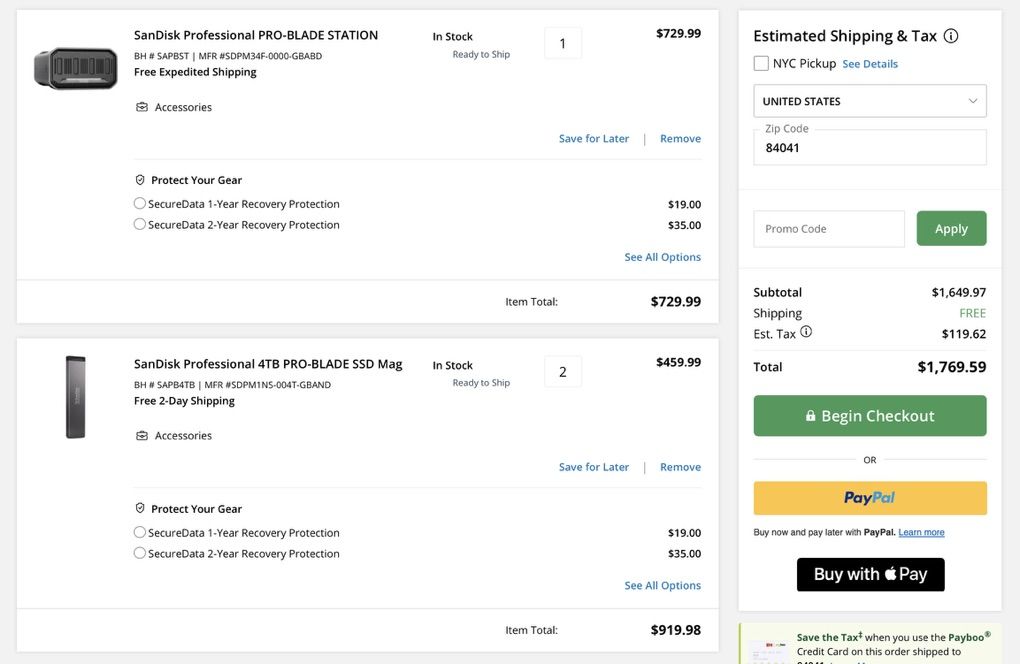This screenshot has height=664, width=1020.
Task: Click the Apply promo button
Action: coord(951,229)
